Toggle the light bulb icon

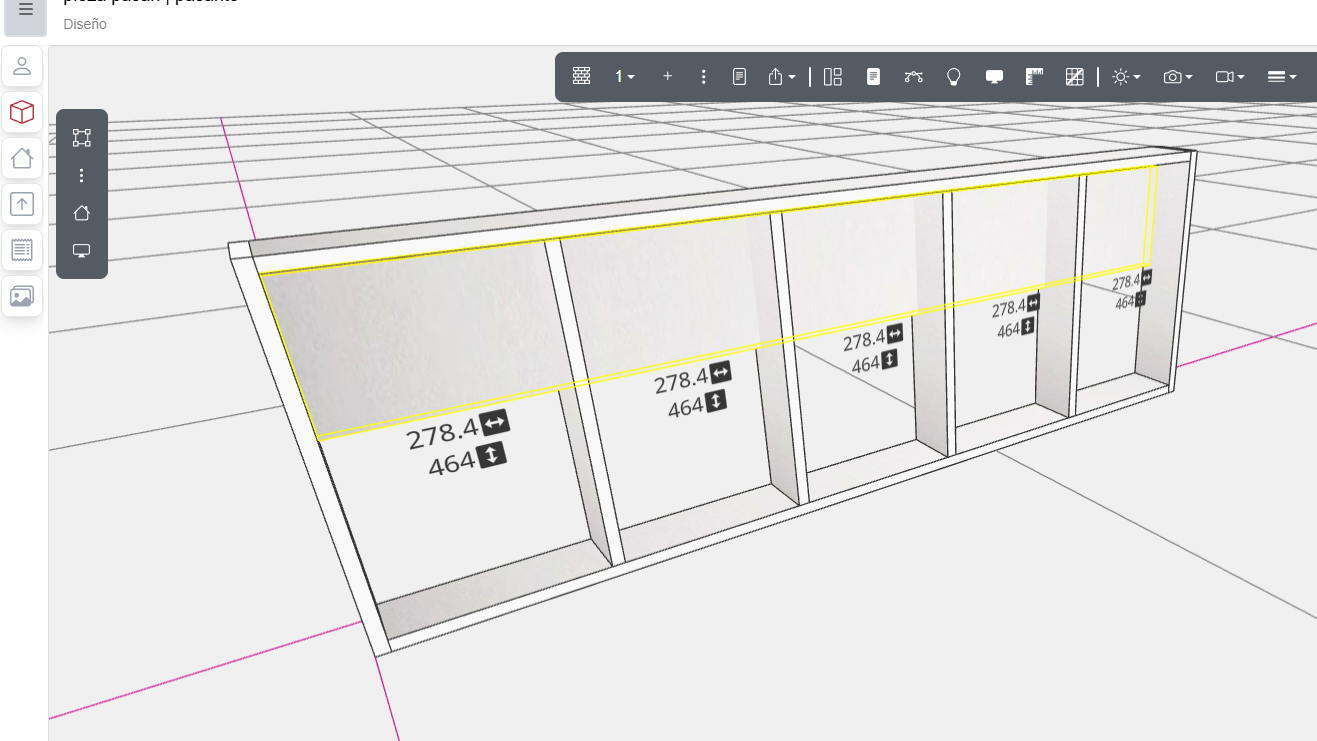pyautogui.click(x=954, y=76)
